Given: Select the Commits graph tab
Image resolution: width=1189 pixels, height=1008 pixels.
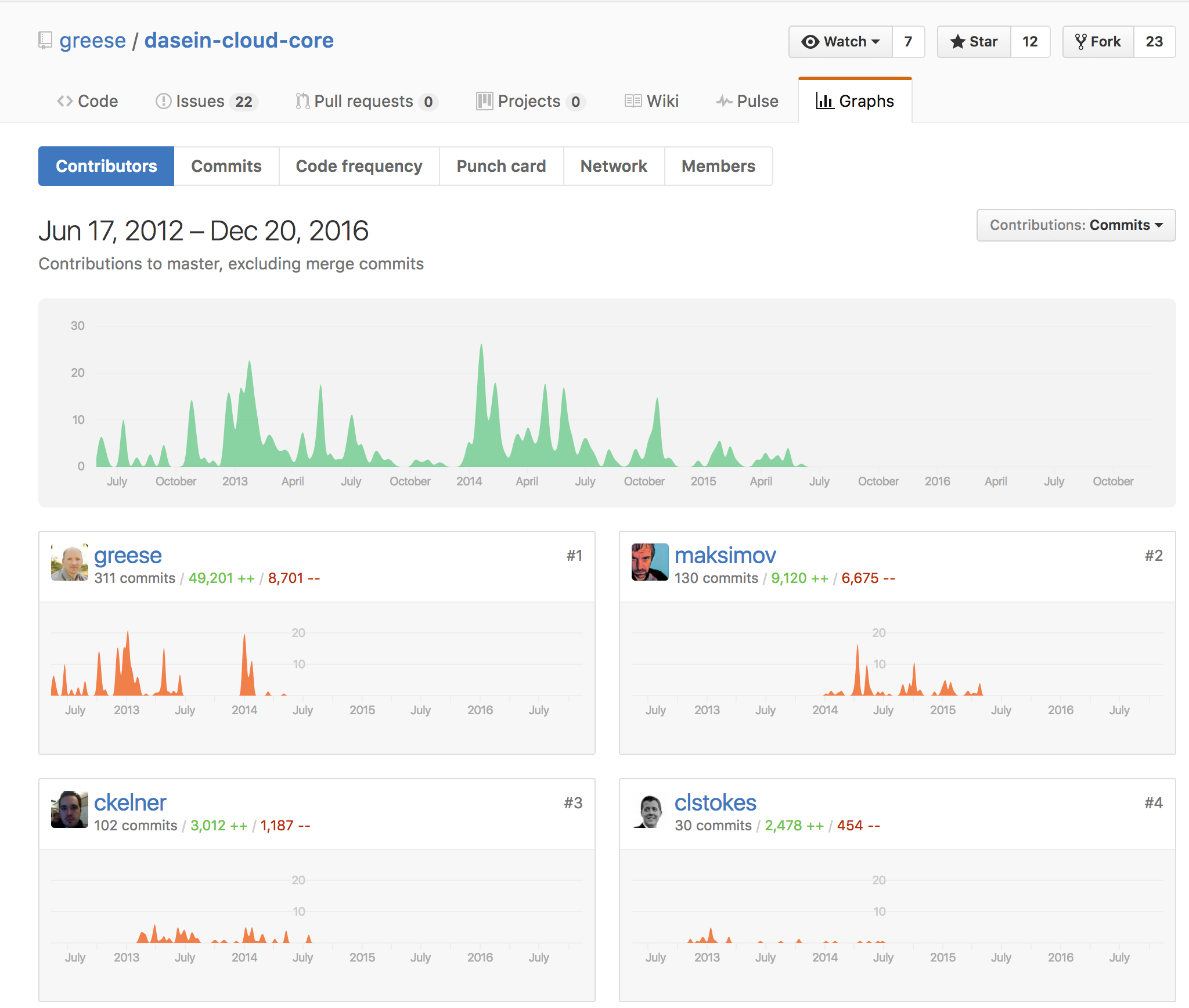Looking at the screenshot, I should click(226, 166).
